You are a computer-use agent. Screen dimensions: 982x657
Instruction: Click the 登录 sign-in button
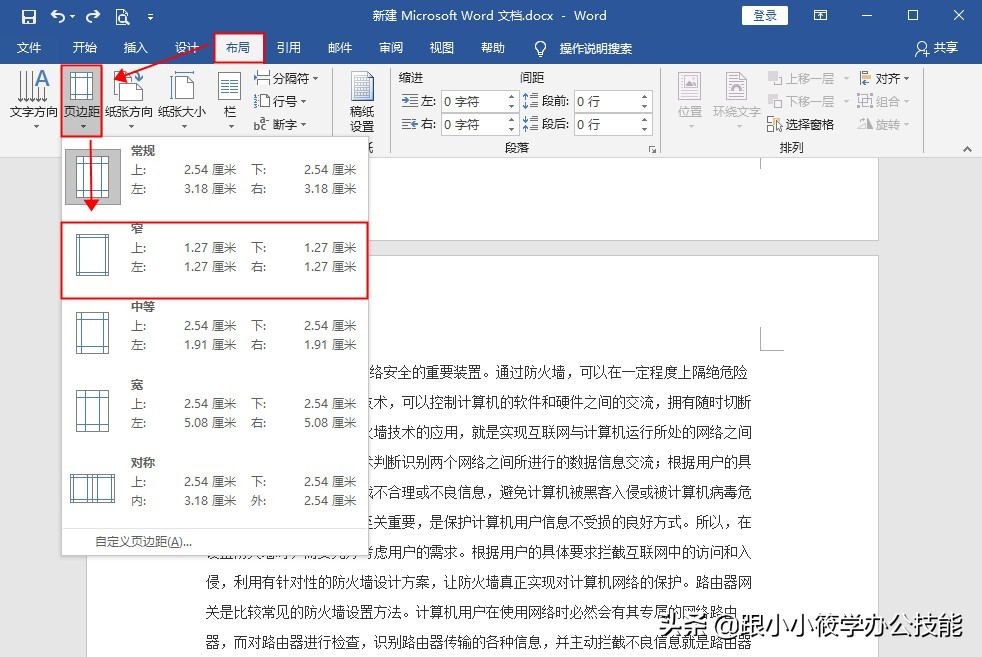(764, 15)
